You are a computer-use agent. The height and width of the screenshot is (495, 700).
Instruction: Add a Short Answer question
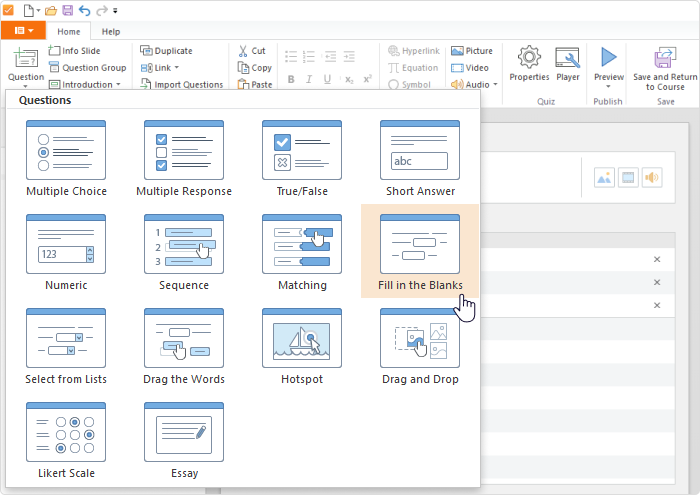point(420,158)
